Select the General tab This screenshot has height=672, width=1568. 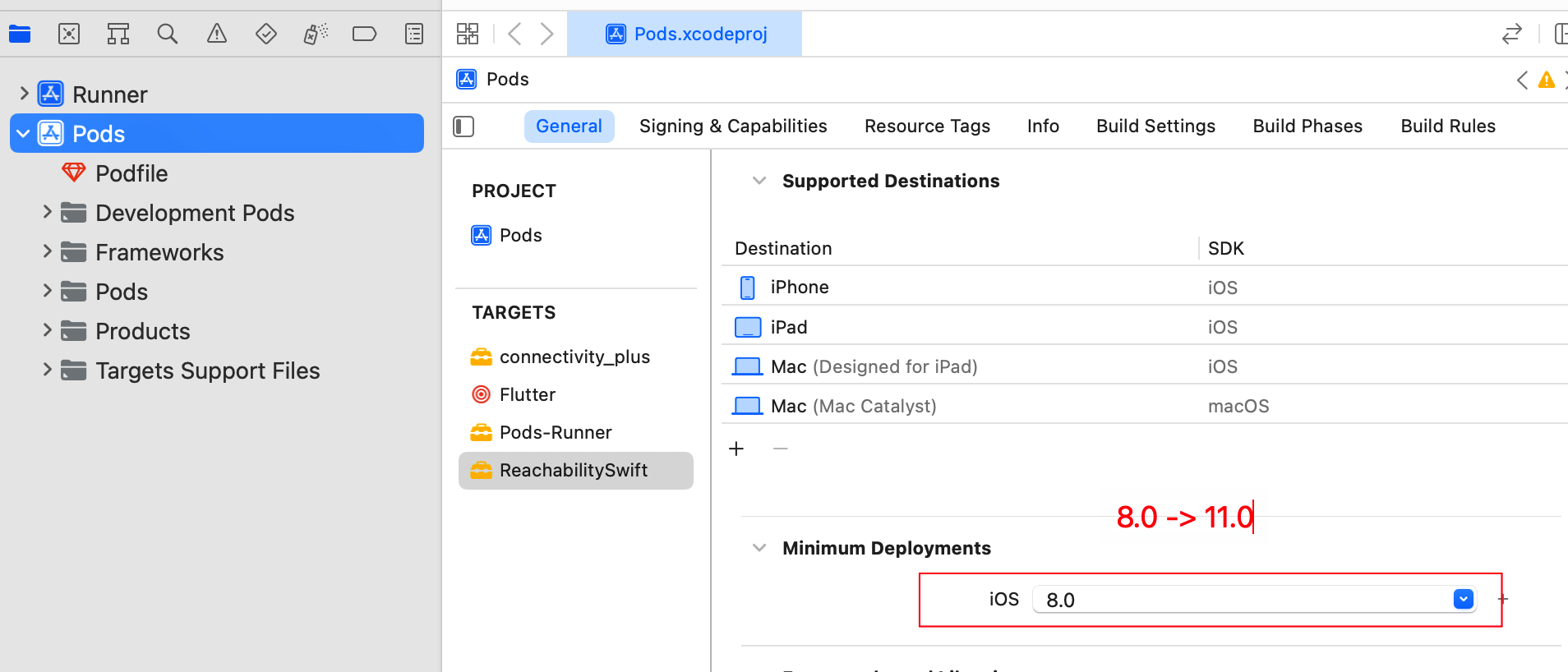coord(569,127)
